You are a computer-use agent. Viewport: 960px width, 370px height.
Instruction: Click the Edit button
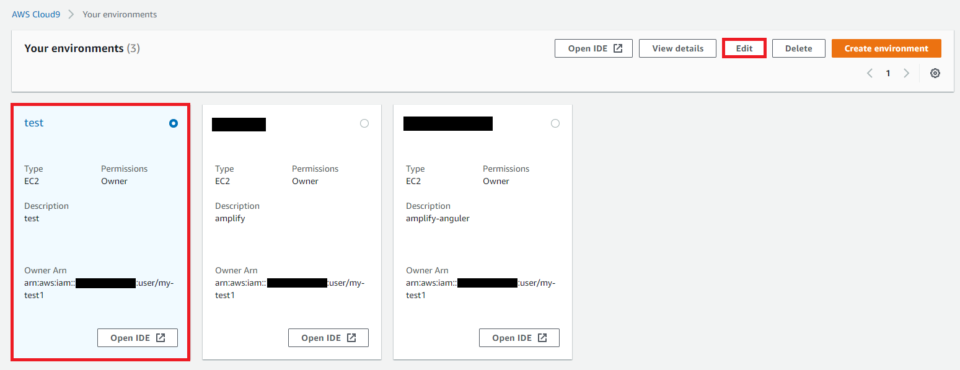click(x=744, y=48)
